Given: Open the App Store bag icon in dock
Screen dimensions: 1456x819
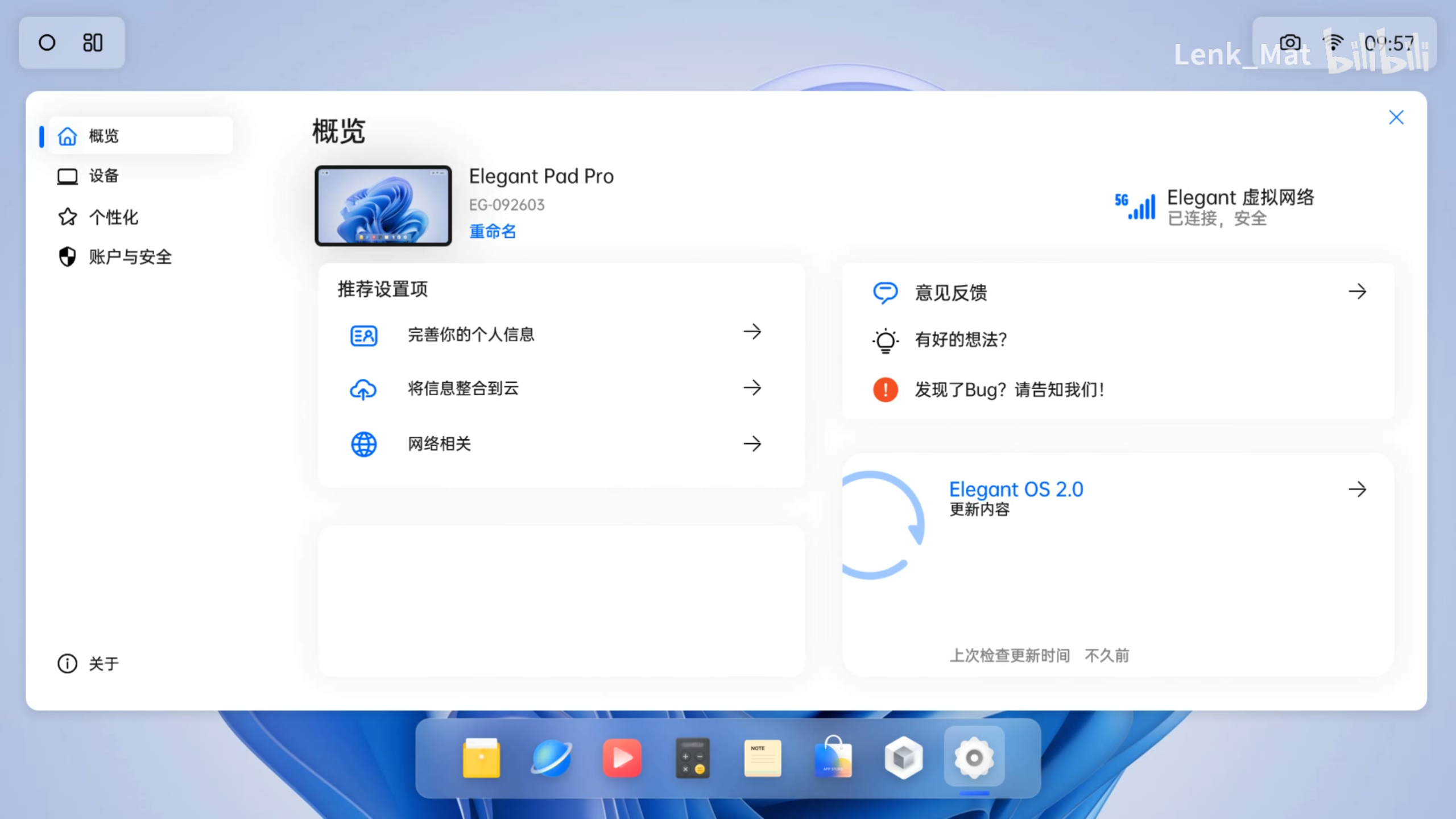Looking at the screenshot, I should (833, 756).
